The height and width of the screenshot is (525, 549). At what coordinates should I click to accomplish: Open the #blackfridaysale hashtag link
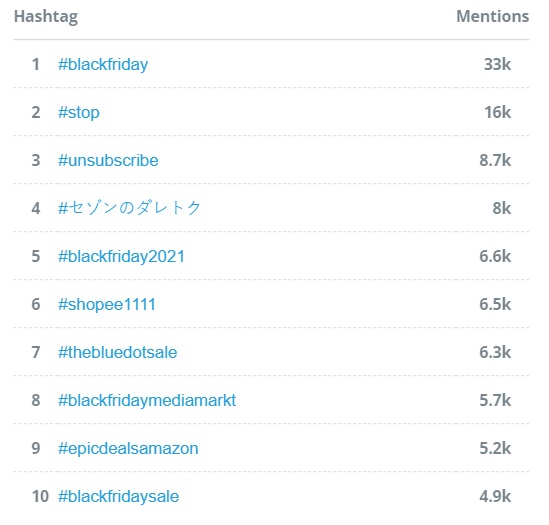pyautogui.click(x=118, y=497)
